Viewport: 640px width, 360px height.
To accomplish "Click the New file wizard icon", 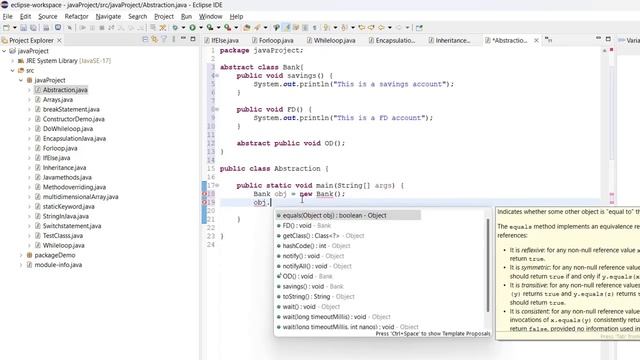I will click(x=6, y=28).
